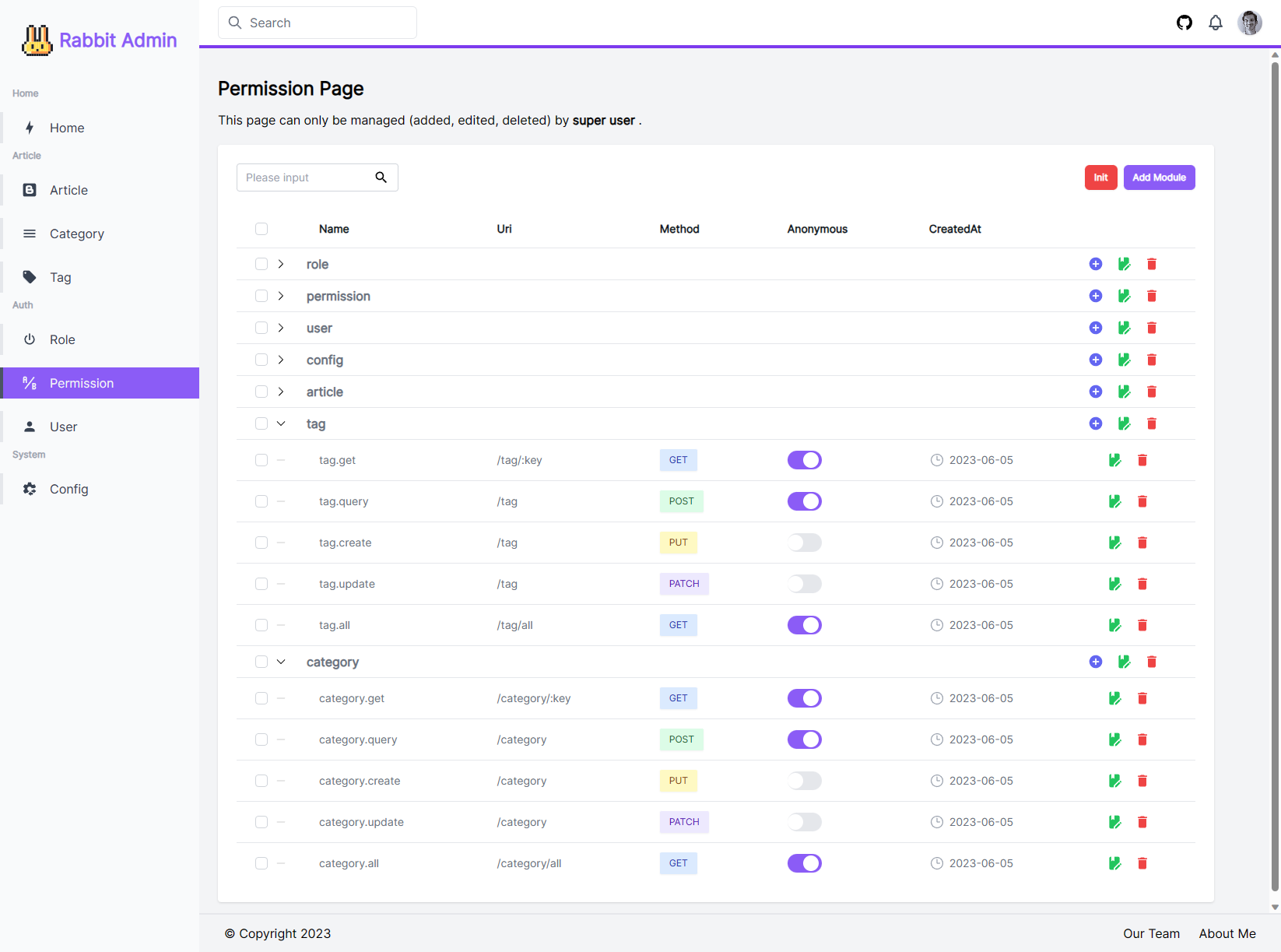The height and width of the screenshot is (952, 1281).
Task: Toggle the select-all checkbox in table header
Action: click(261, 229)
